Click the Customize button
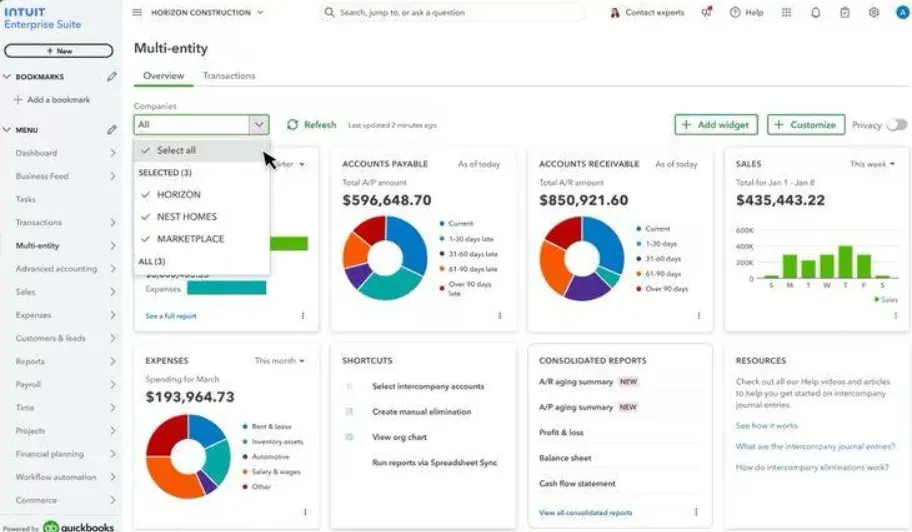Viewport: 912px width, 532px height. click(x=806, y=124)
